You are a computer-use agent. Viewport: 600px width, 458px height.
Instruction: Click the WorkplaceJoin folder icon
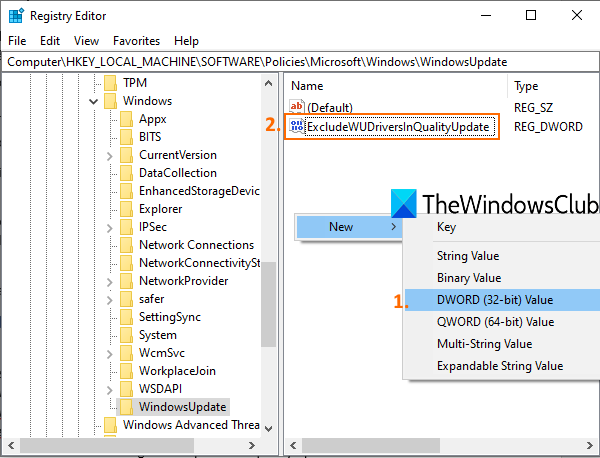pyautogui.click(x=126, y=370)
